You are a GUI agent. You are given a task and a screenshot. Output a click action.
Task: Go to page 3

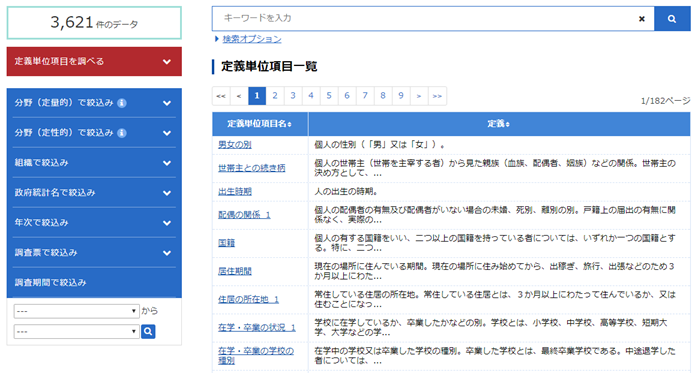point(293,96)
